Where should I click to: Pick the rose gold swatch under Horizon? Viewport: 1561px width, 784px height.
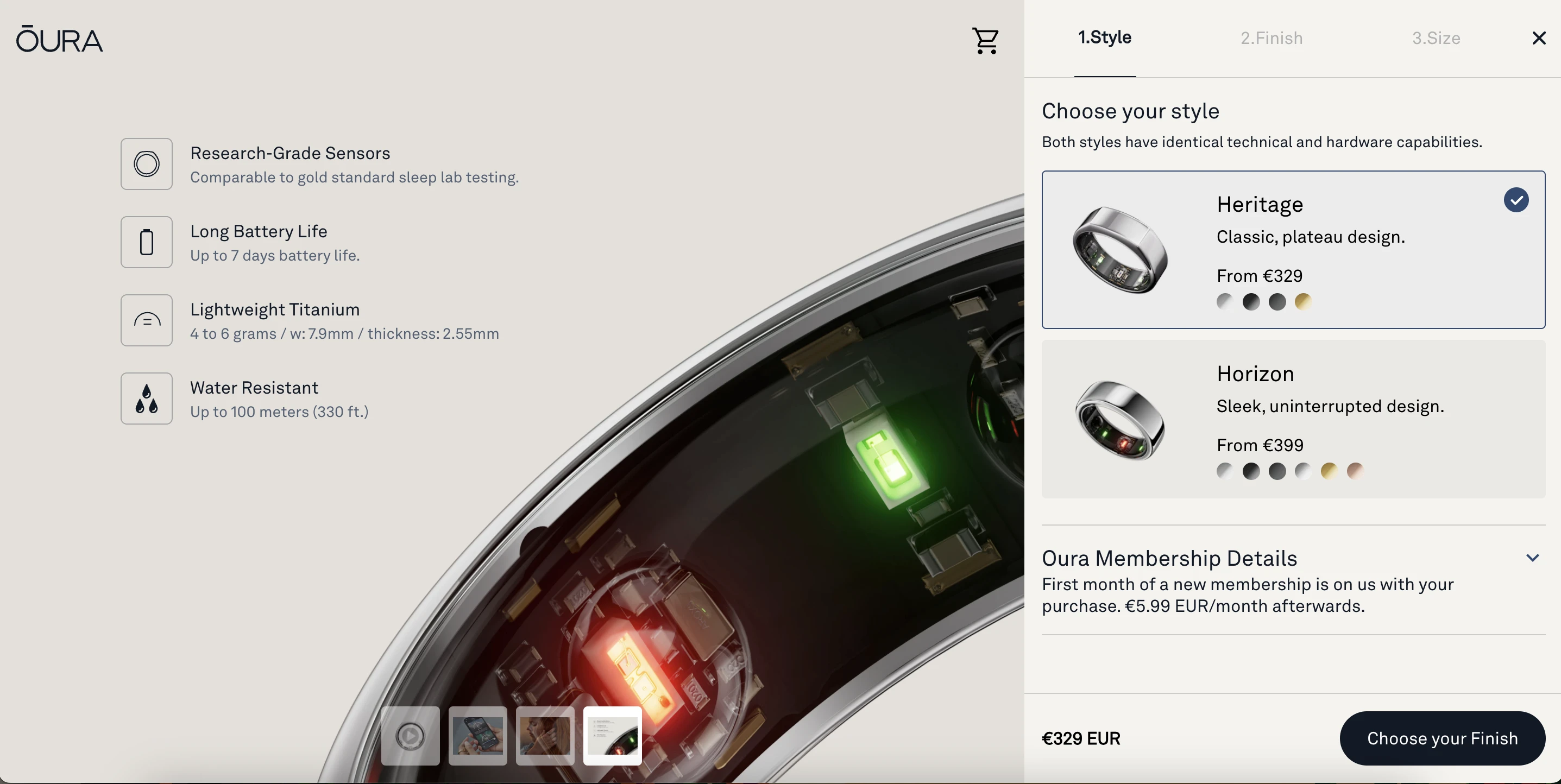click(x=1355, y=471)
